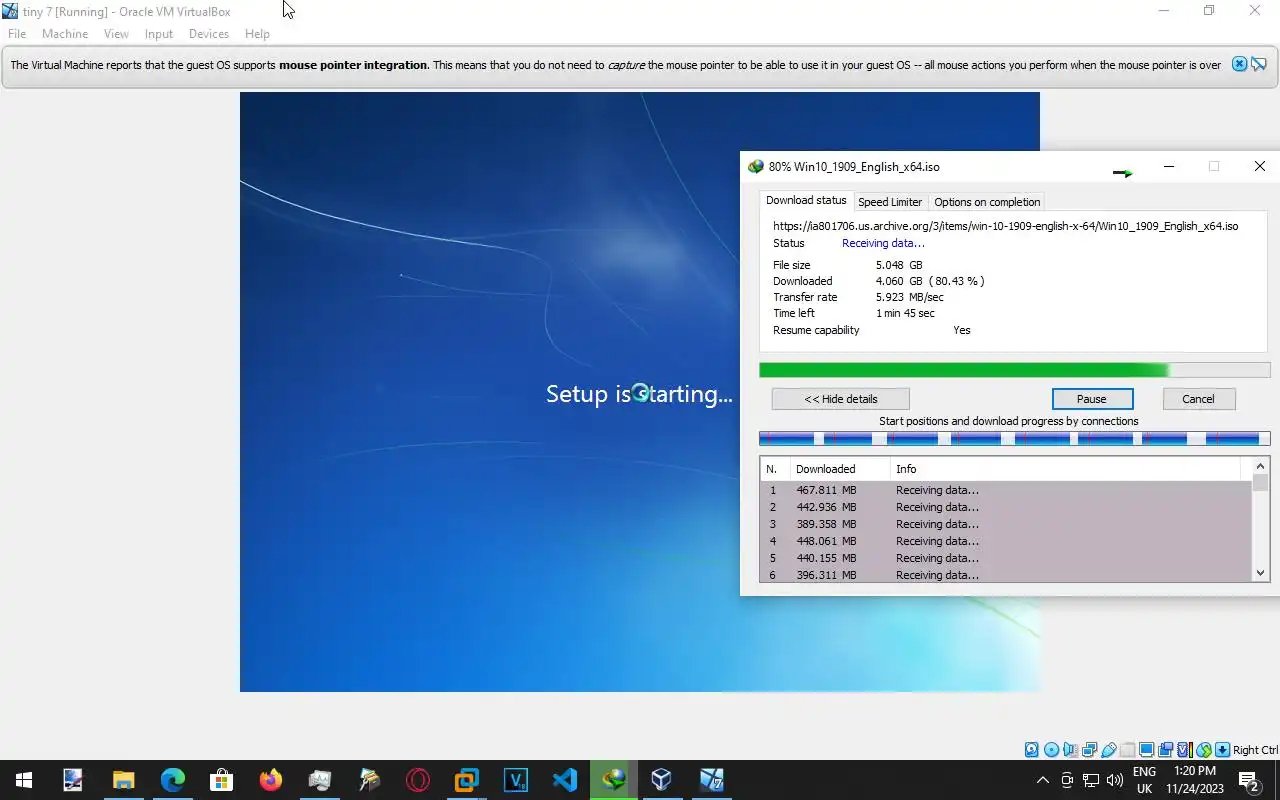Screen dimensions: 1280x800
Task: Click the connections progress segment bar
Action: click(x=1014, y=438)
